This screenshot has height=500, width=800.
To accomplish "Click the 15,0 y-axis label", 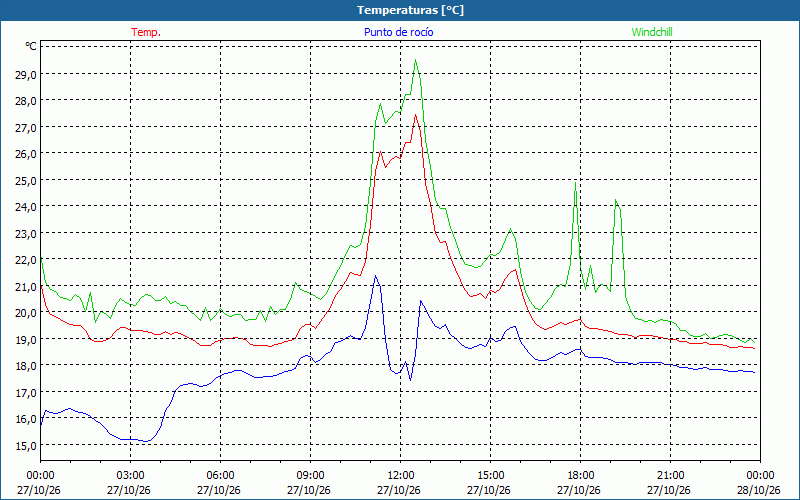I will [x=25, y=445].
